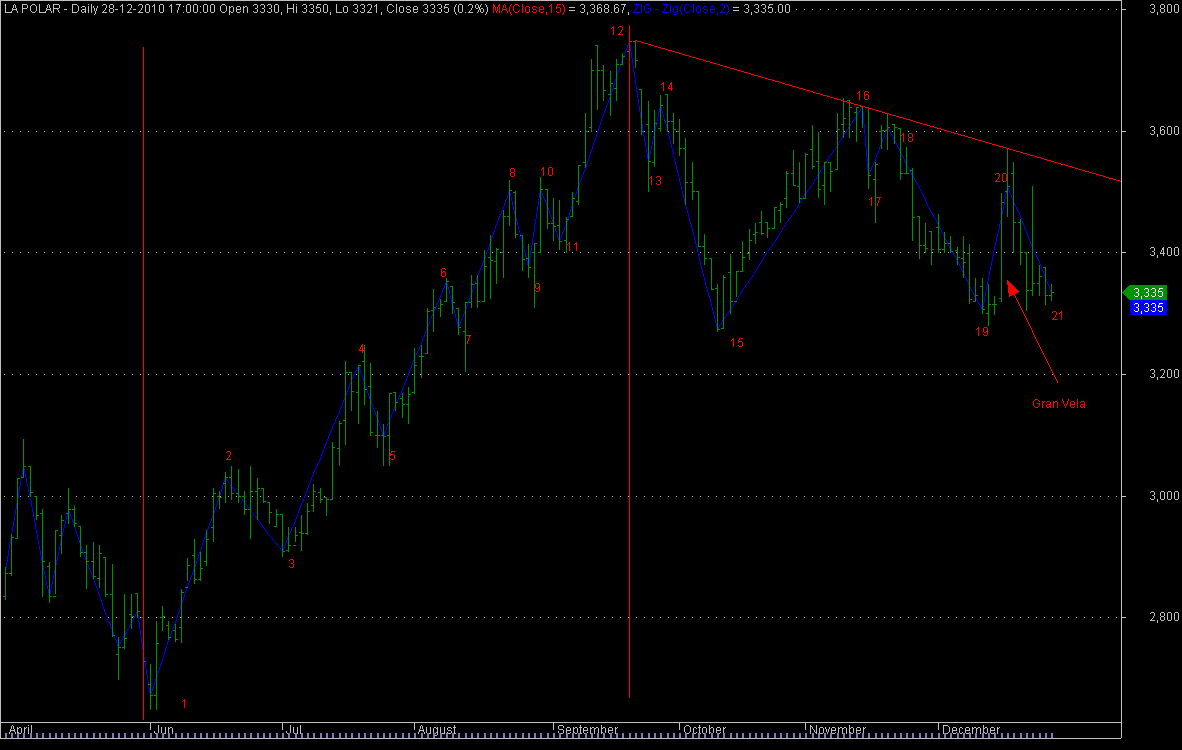Click the 3,200 price axis label
The image size is (1182, 750).
(x=1164, y=374)
